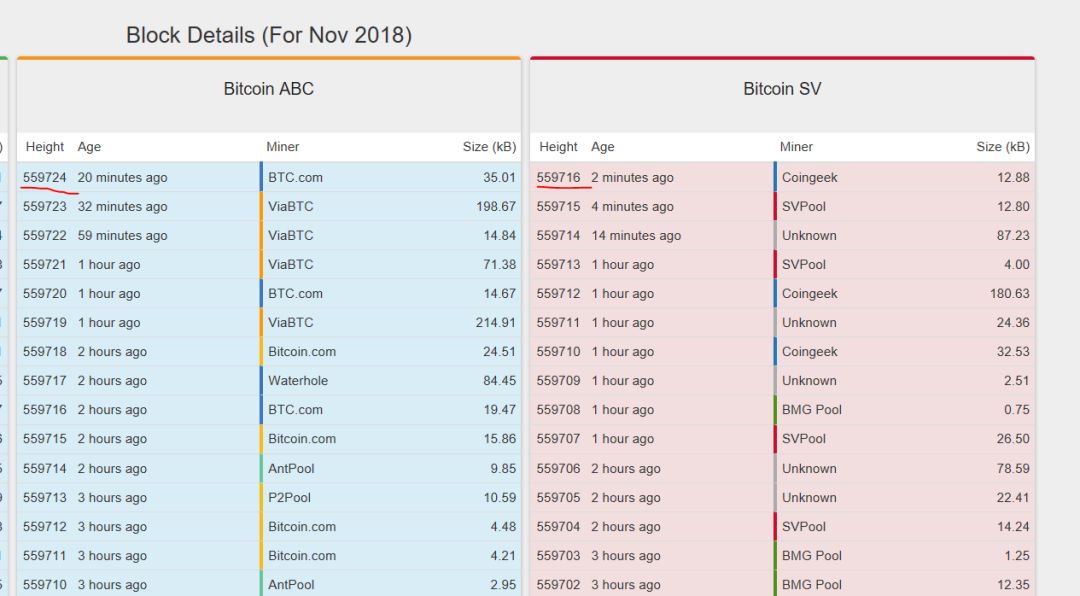This screenshot has width=1080, height=596.
Task: Click '14 minutes ago' age cell
Action: 636,235
